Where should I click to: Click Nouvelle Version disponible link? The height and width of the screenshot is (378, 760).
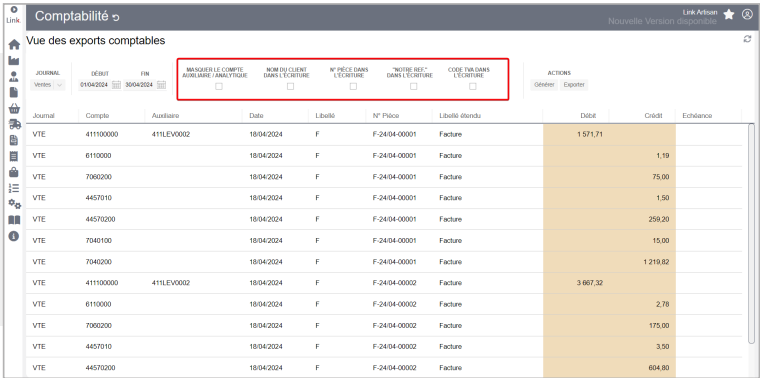pos(662,21)
